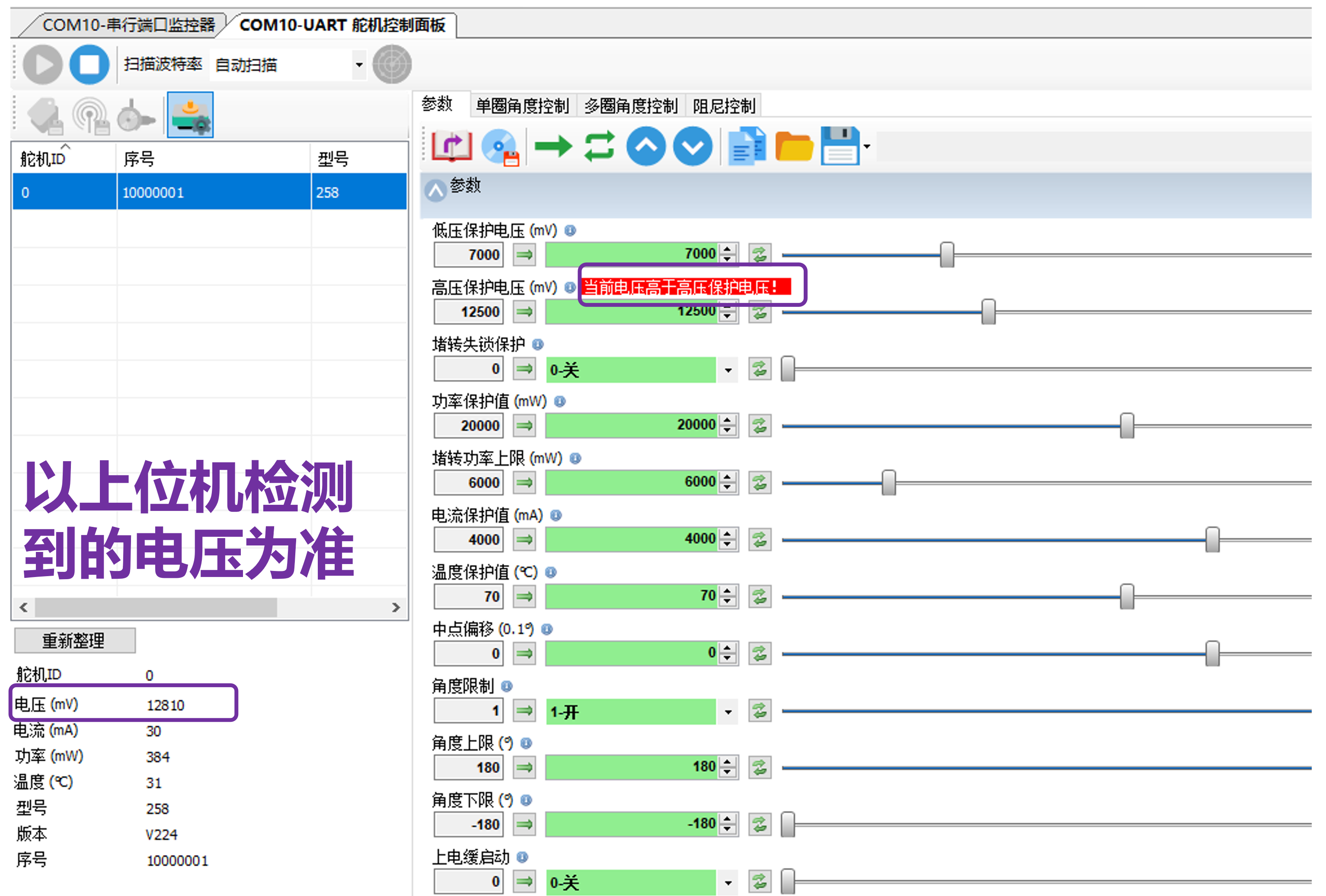Image resolution: width=1326 pixels, height=896 pixels.
Task: Click the radar scan icon
Action: [x=392, y=64]
